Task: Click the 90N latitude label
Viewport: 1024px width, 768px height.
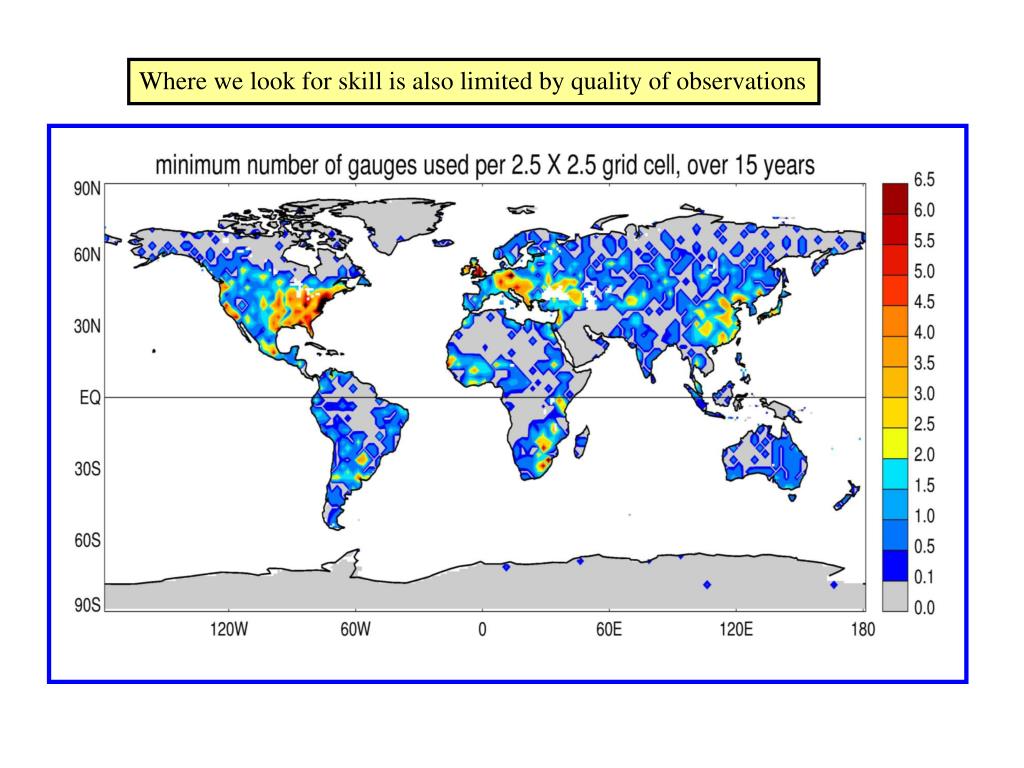Action: [x=87, y=189]
